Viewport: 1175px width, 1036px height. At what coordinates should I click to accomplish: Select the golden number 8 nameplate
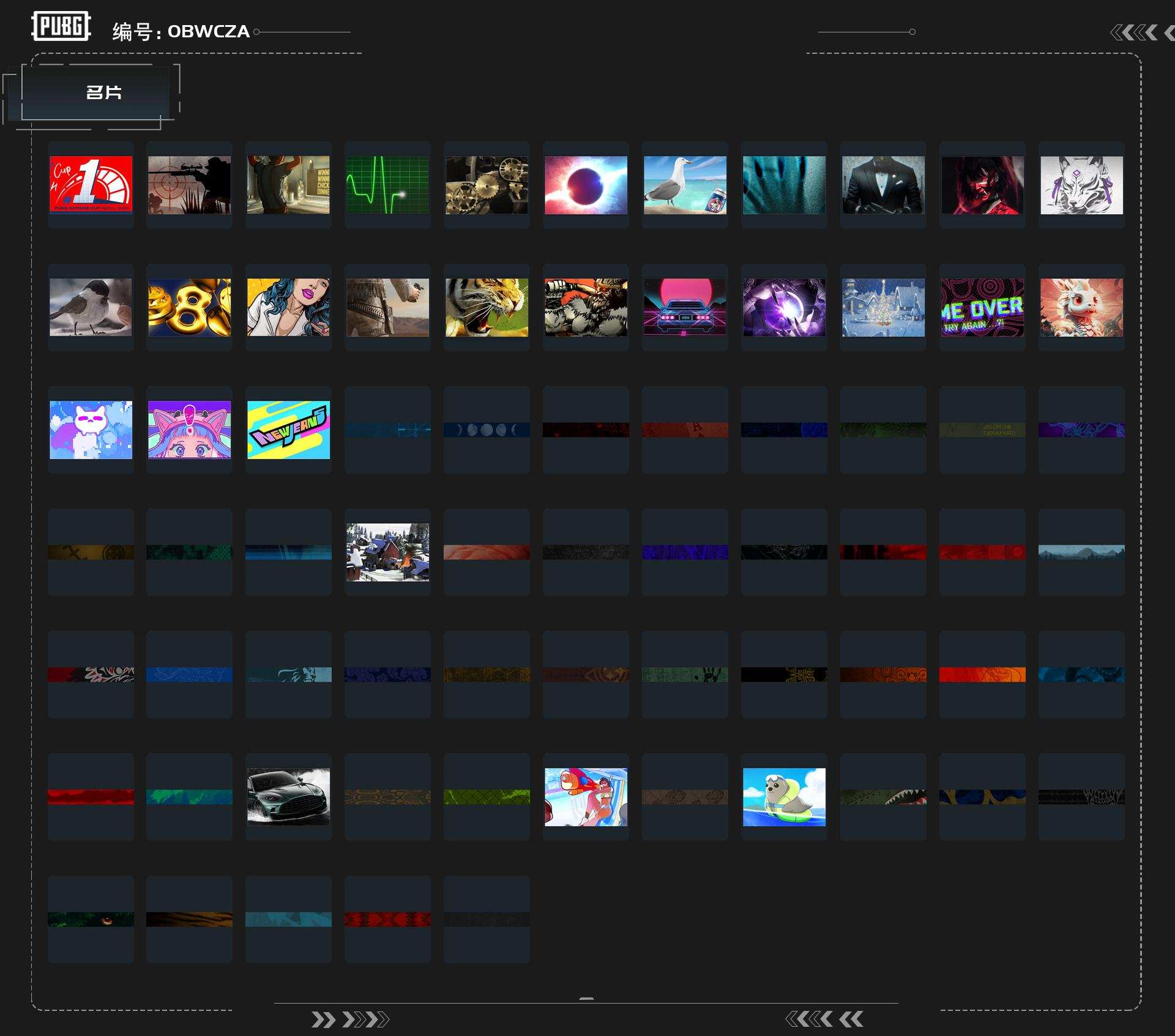(190, 307)
